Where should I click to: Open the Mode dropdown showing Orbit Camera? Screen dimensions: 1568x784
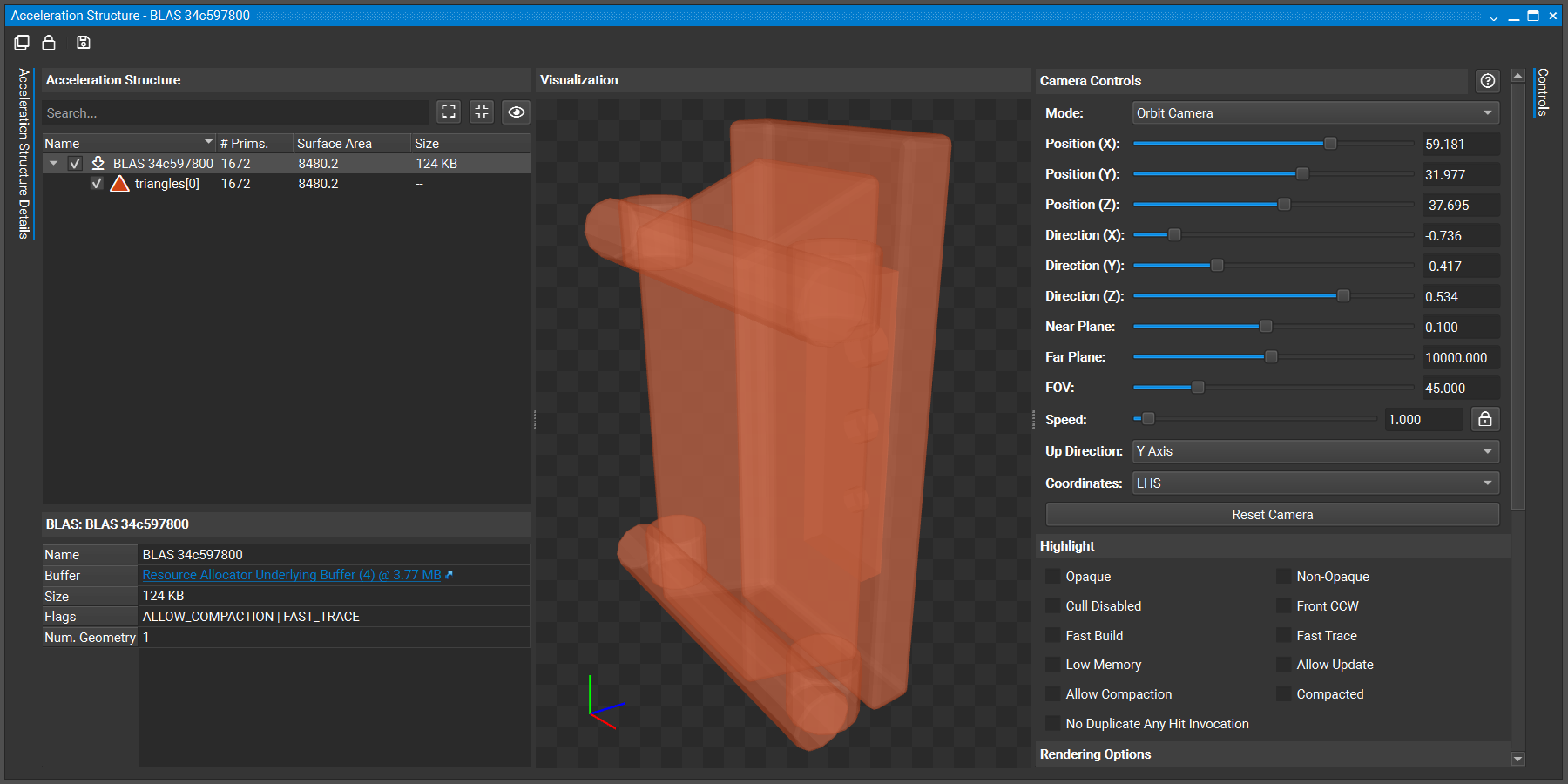click(1315, 112)
